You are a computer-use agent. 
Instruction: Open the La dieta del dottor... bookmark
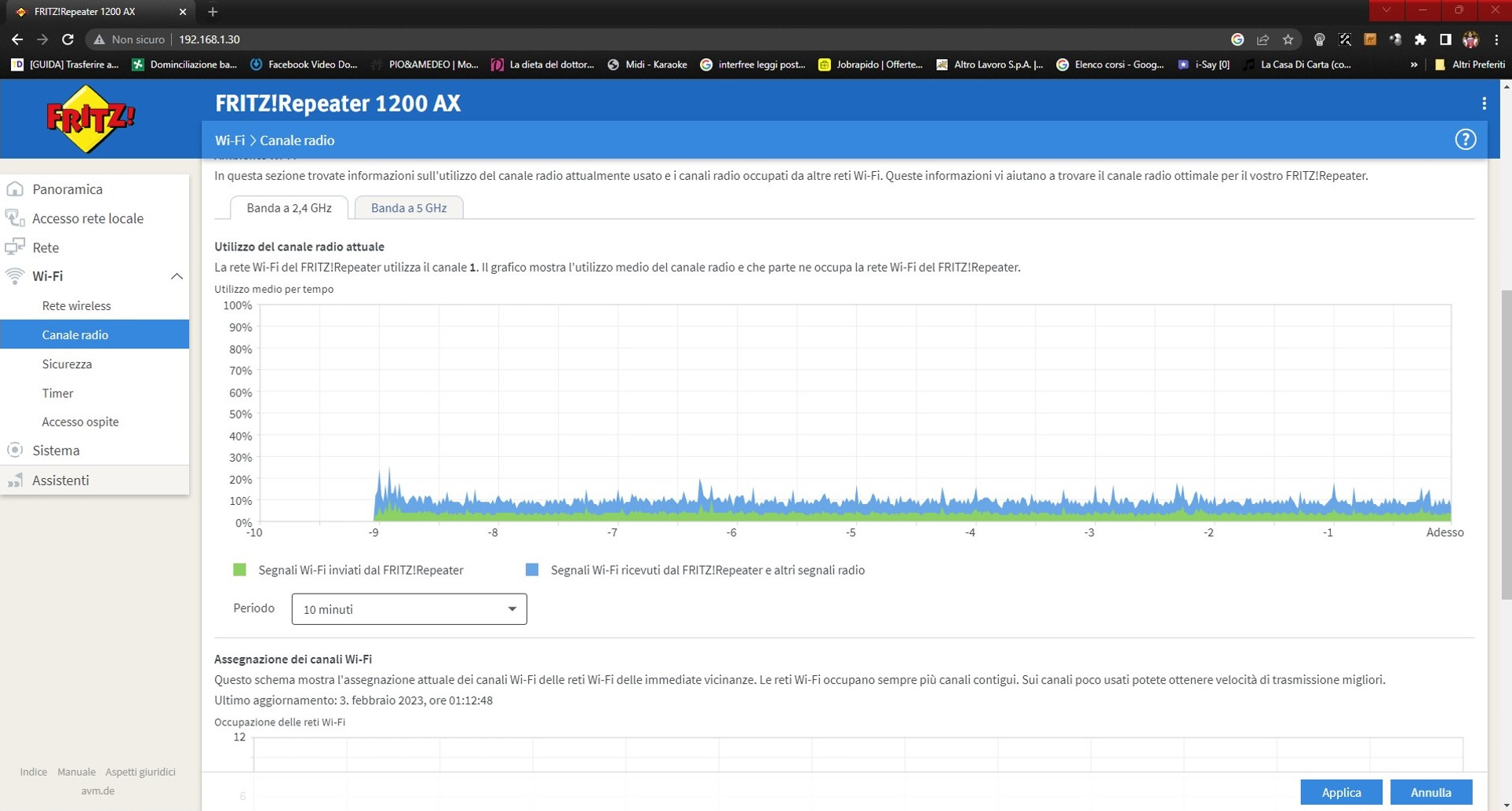point(543,64)
